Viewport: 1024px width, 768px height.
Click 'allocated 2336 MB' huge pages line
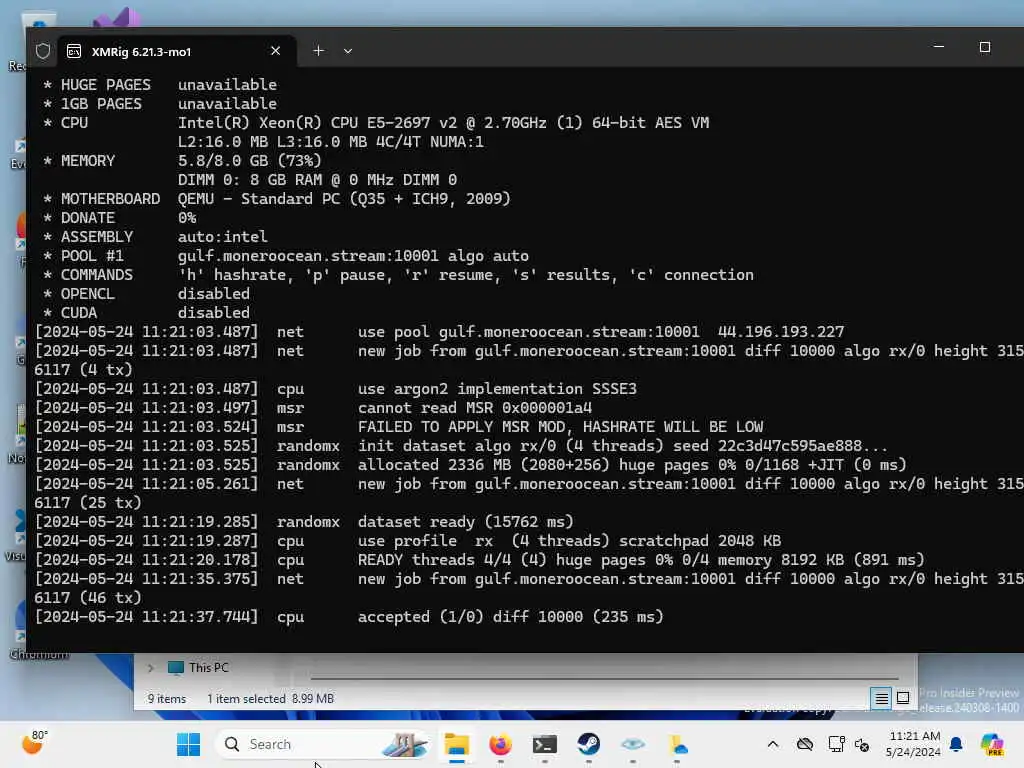471,464
